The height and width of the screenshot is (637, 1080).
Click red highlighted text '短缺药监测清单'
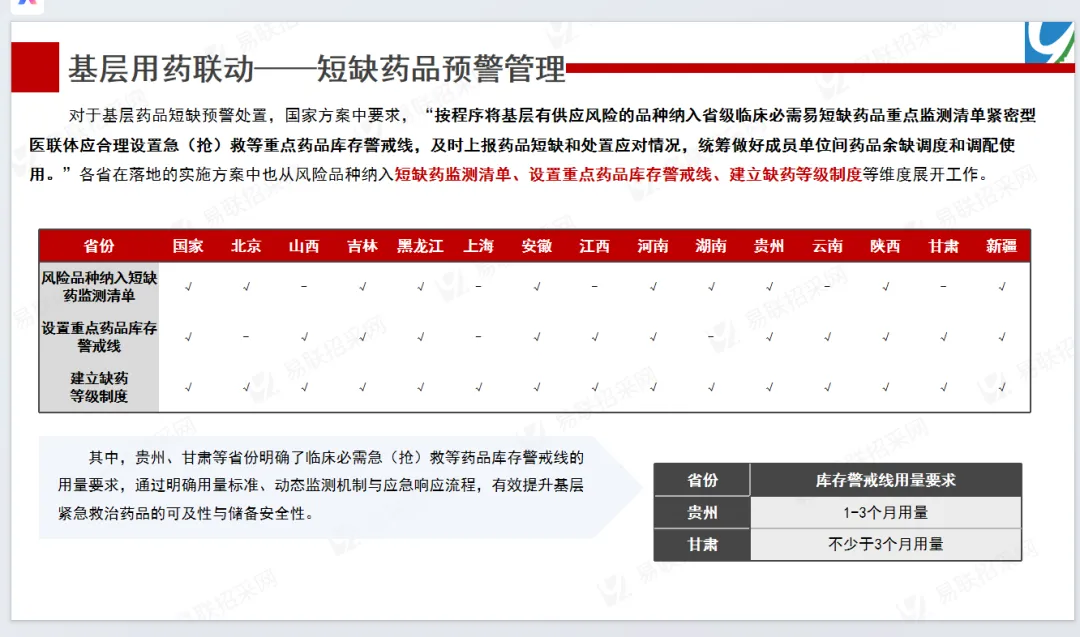[x=453, y=175]
